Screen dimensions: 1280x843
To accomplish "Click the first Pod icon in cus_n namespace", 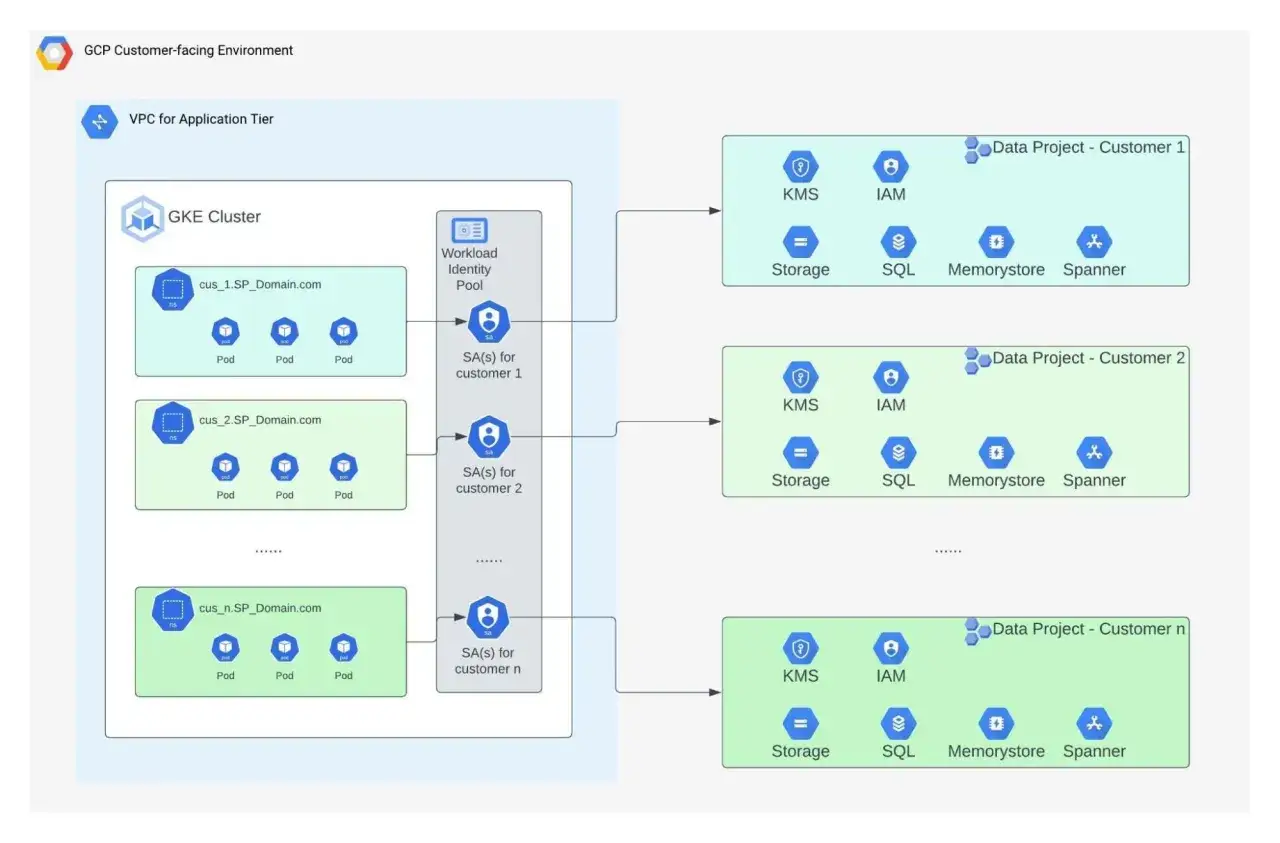I will point(226,647).
